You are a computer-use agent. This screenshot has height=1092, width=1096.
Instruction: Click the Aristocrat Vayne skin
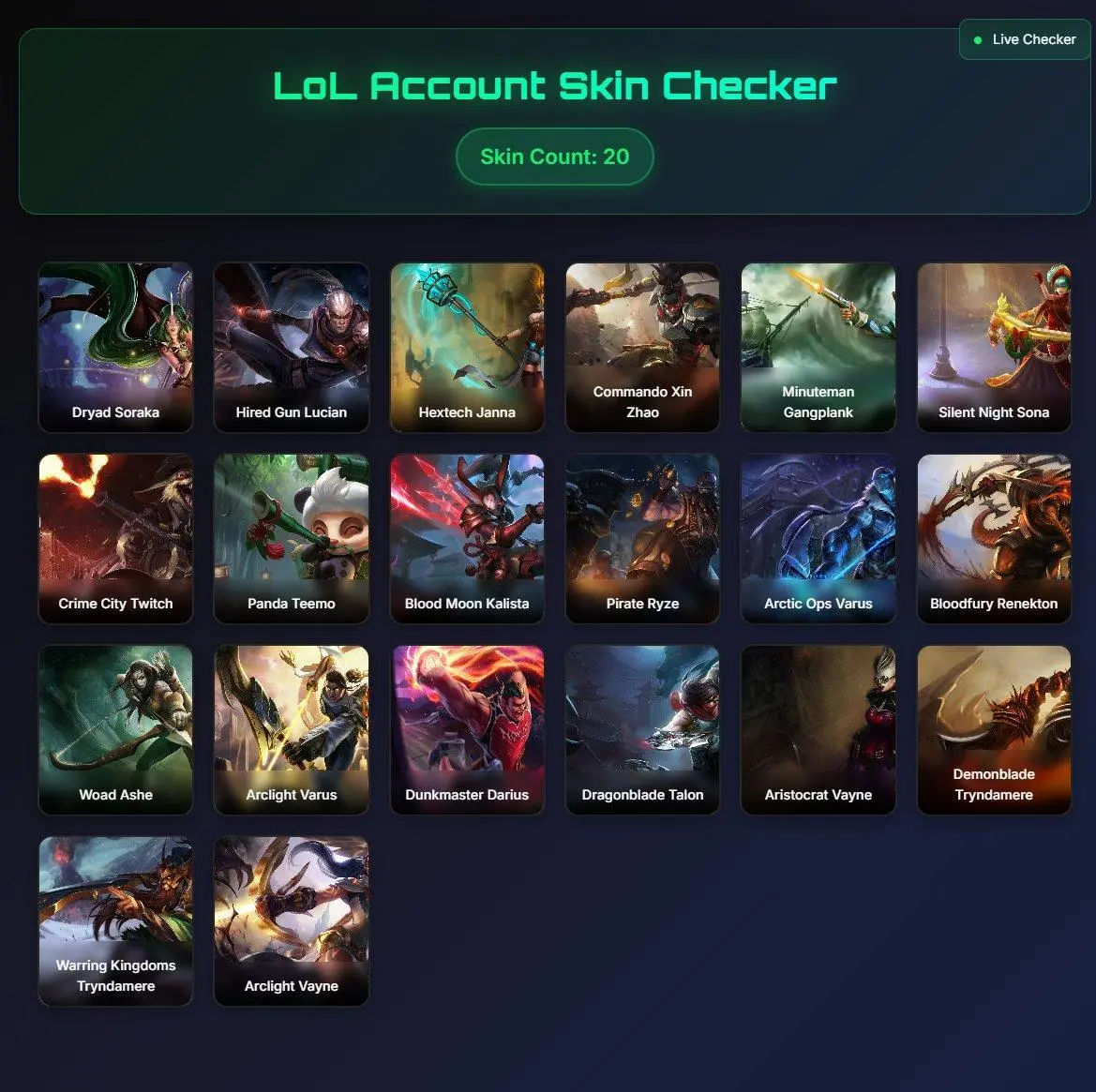pyautogui.click(x=818, y=729)
